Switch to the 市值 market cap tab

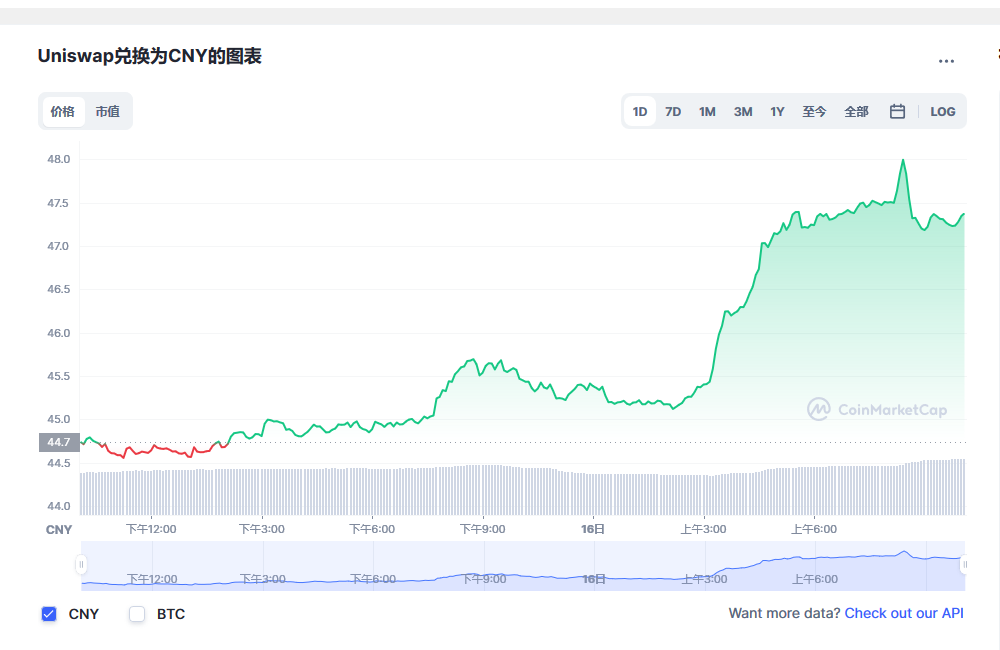pos(108,112)
